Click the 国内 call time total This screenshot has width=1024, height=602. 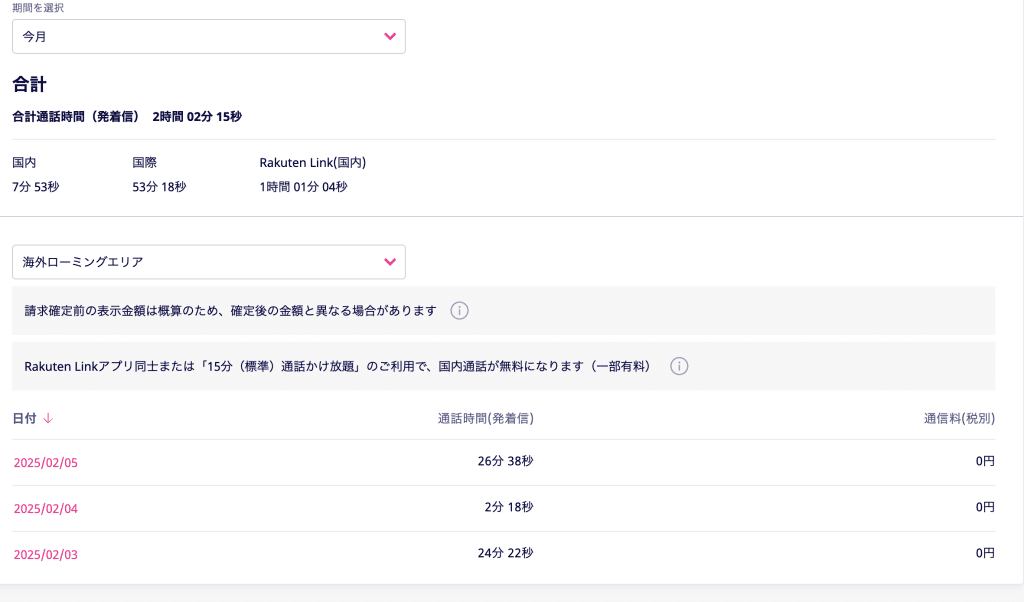coord(35,186)
